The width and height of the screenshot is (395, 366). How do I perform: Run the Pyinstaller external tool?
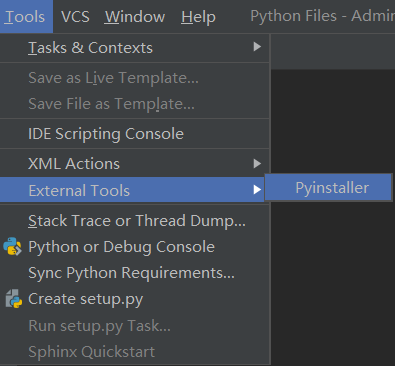328,188
